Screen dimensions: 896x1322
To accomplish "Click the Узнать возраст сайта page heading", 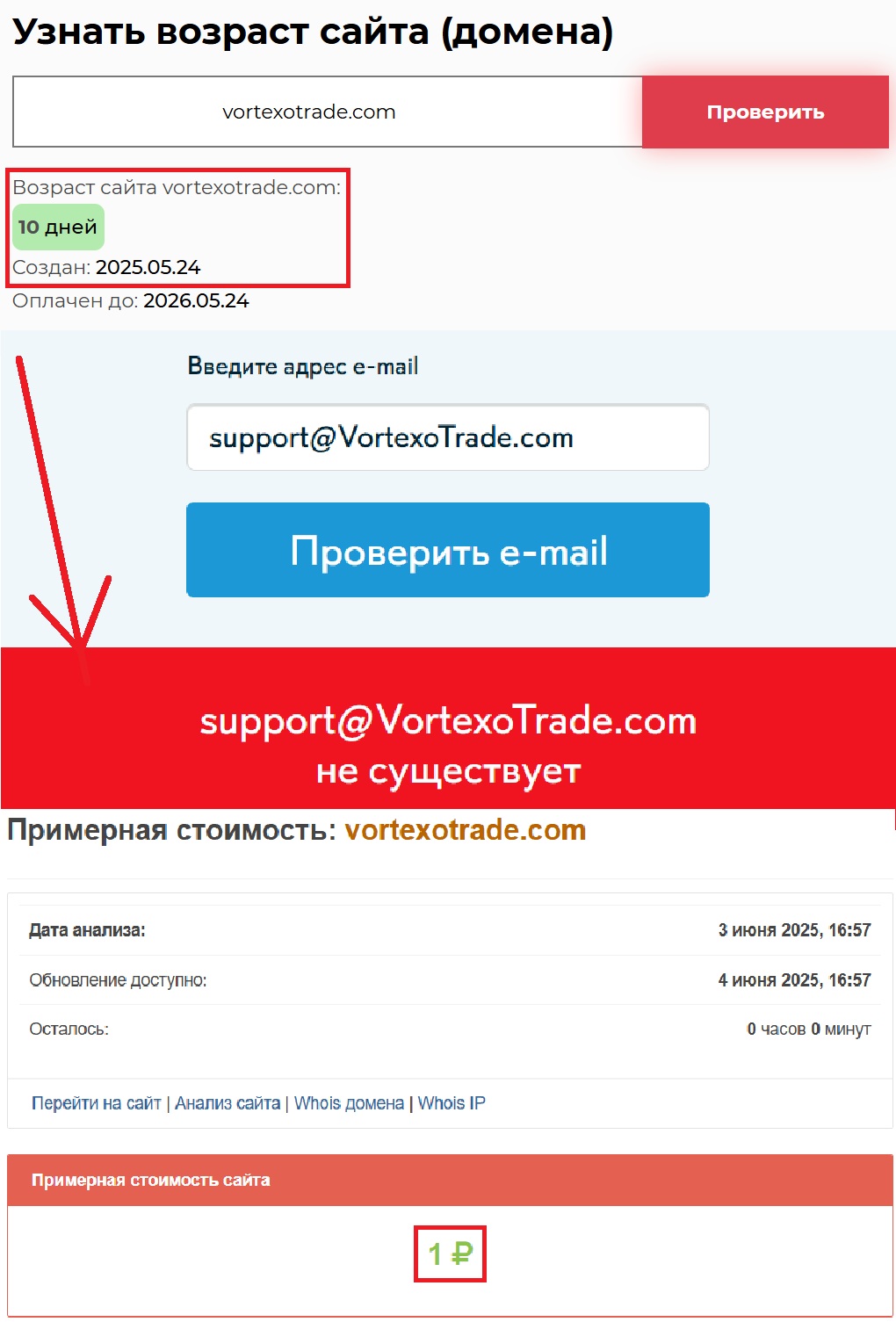I will point(313,32).
